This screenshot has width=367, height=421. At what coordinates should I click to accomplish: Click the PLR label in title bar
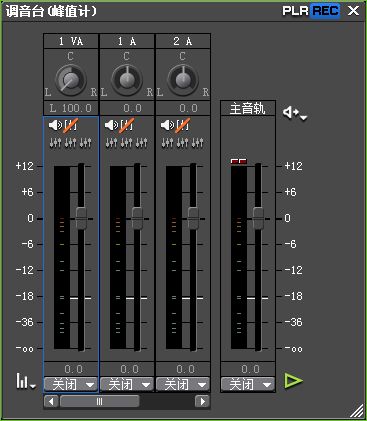295,11
